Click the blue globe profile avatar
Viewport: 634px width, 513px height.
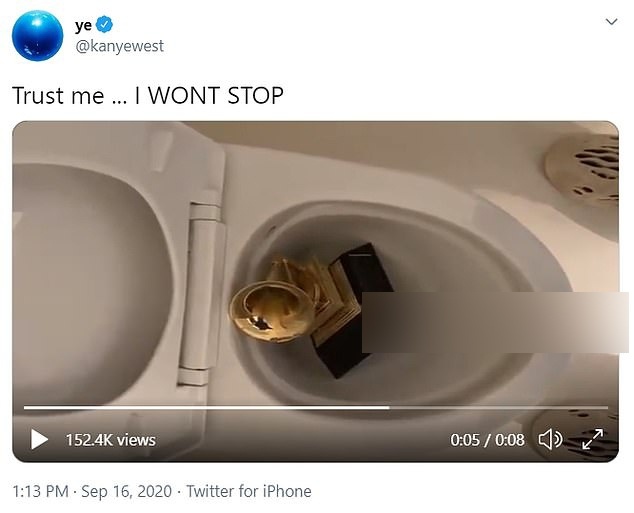[x=38, y=35]
